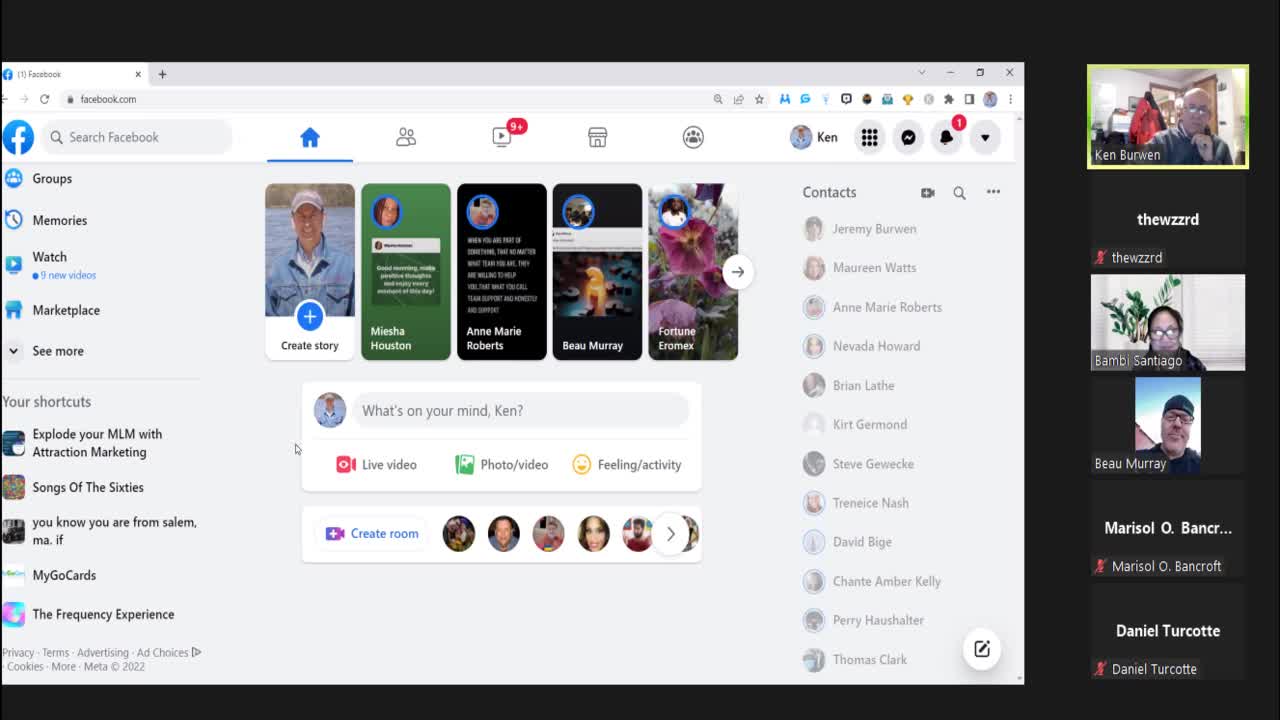Viewport: 1280px width, 720px height.
Task: Click the Search Facebook field
Action: click(137, 137)
